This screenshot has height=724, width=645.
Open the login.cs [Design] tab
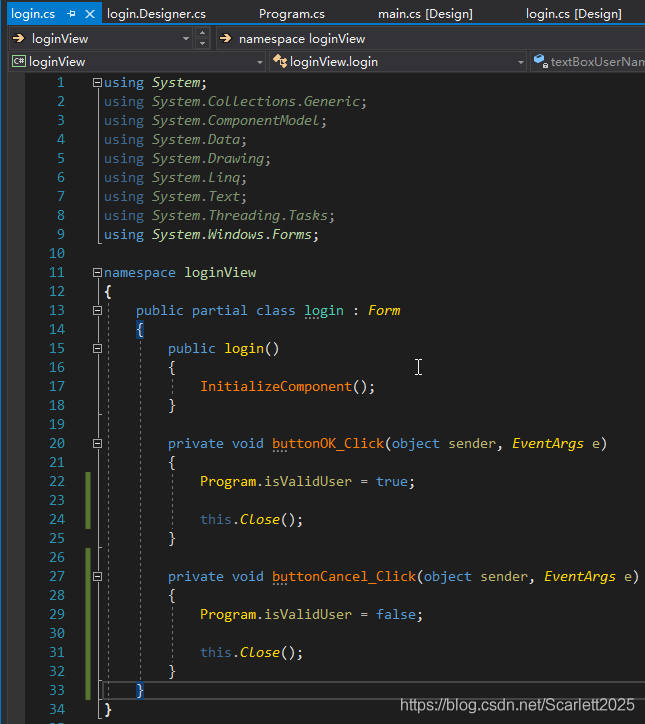573,14
